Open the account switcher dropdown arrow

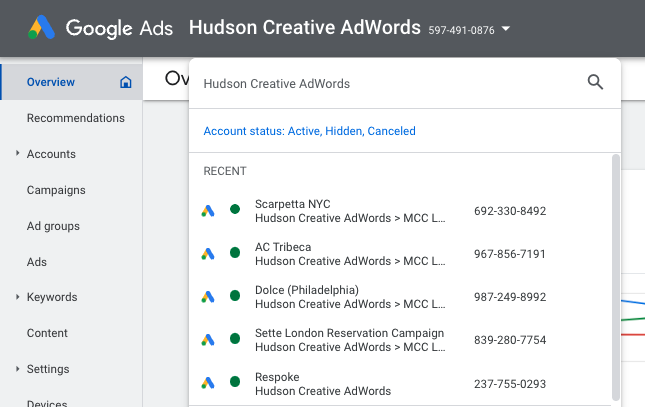(x=506, y=29)
